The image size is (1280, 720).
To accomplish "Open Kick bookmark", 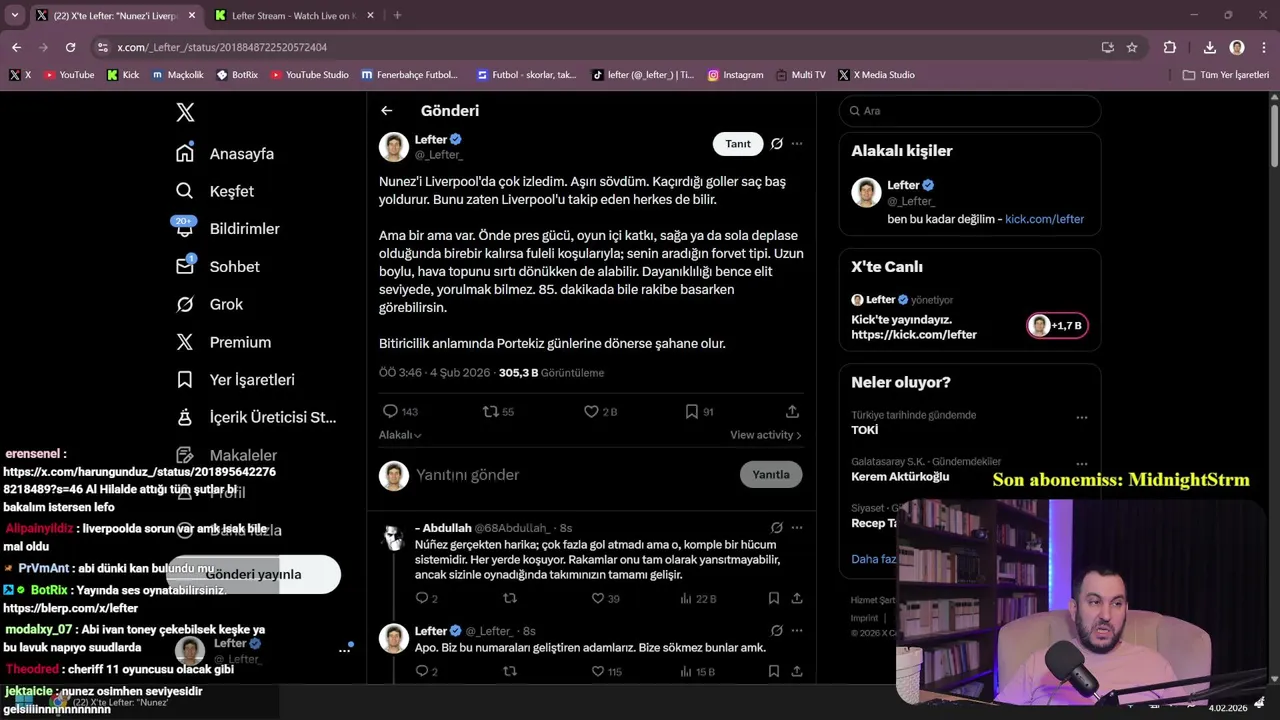I will (123, 75).
